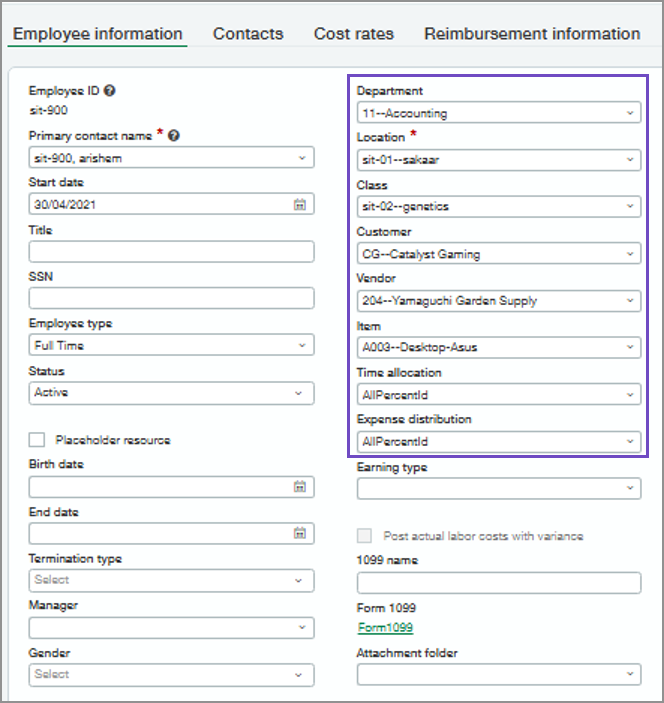Check Post actual labor costs with variance
Image resolution: width=664 pixels, height=703 pixels.
pyautogui.click(x=365, y=536)
